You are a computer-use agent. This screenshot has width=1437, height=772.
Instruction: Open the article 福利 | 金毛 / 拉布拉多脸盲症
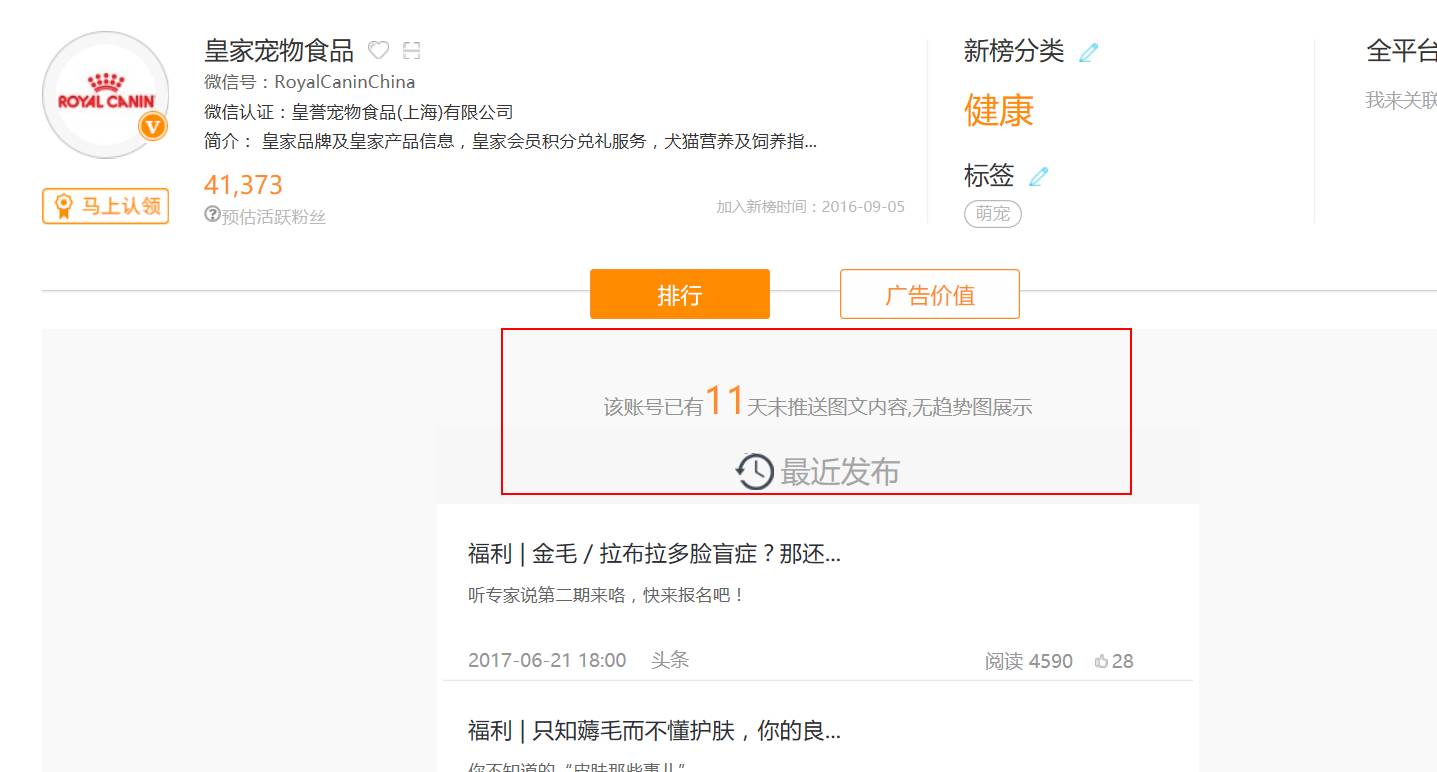click(x=654, y=553)
